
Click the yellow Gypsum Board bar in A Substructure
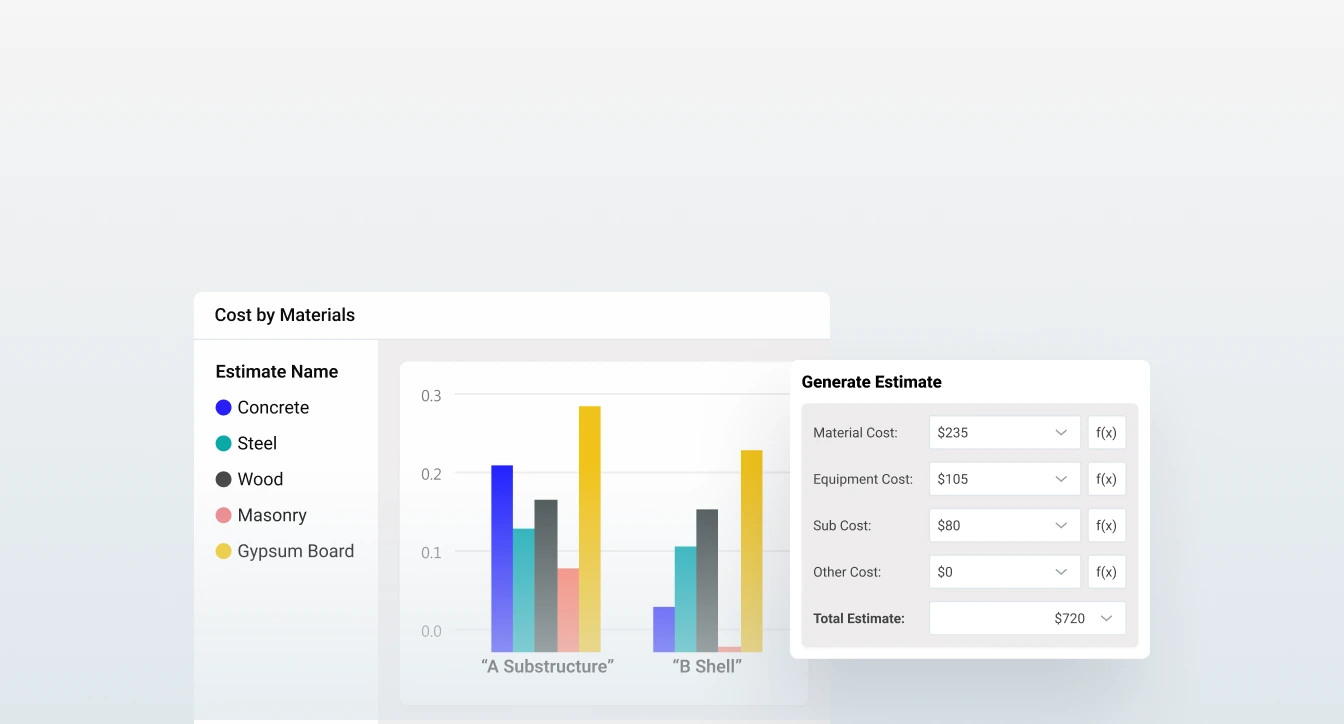pos(590,528)
